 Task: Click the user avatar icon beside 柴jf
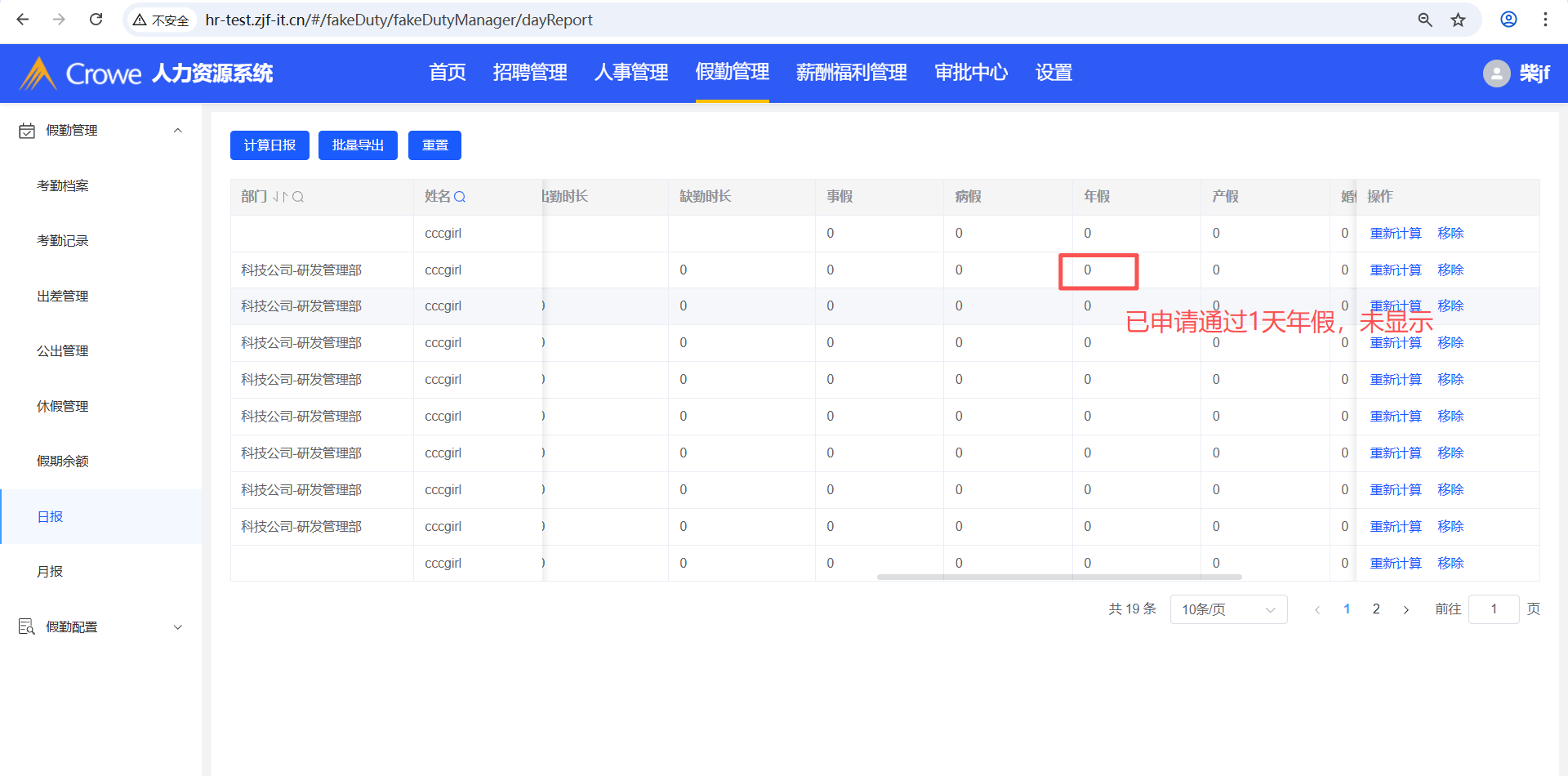point(1496,74)
